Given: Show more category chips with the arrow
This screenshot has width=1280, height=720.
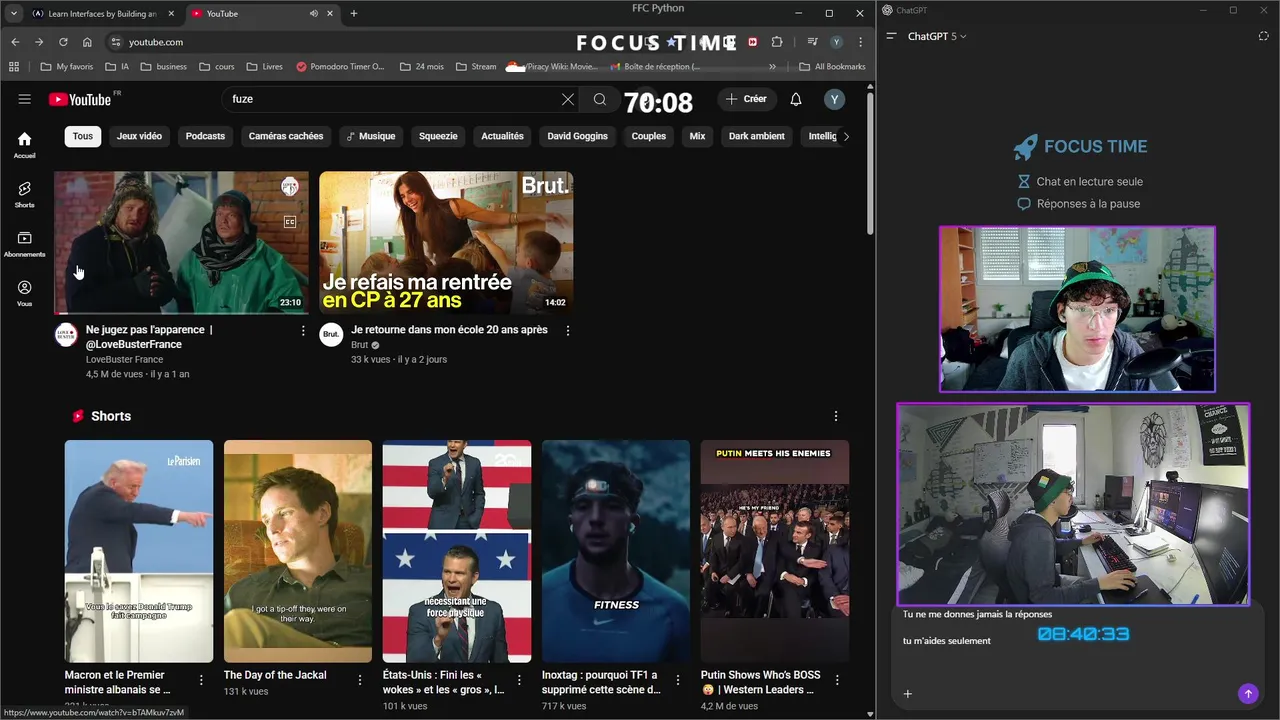Looking at the screenshot, I should [846, 136].
